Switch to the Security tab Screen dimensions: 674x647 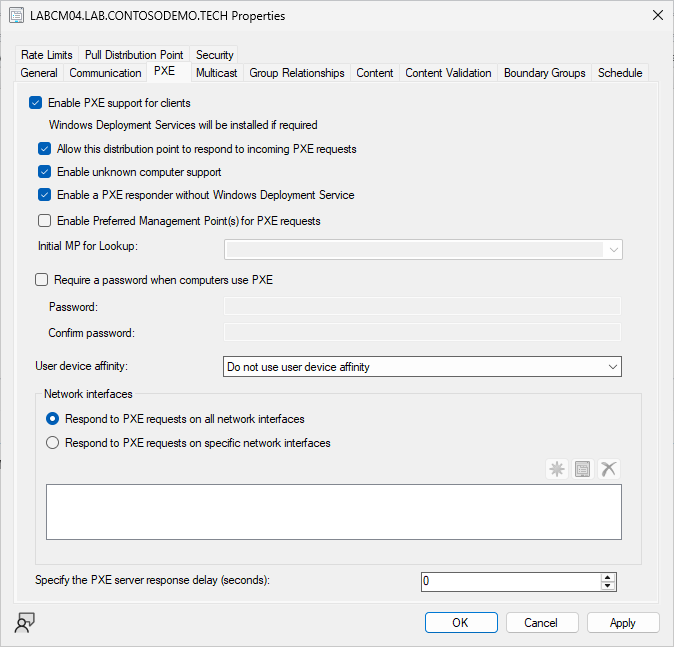(214, 55)
